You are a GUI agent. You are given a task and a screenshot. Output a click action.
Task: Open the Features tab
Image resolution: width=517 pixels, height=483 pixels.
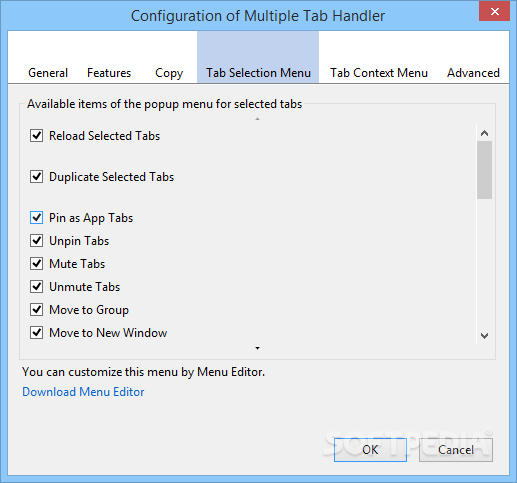click(x=109, y=73)
